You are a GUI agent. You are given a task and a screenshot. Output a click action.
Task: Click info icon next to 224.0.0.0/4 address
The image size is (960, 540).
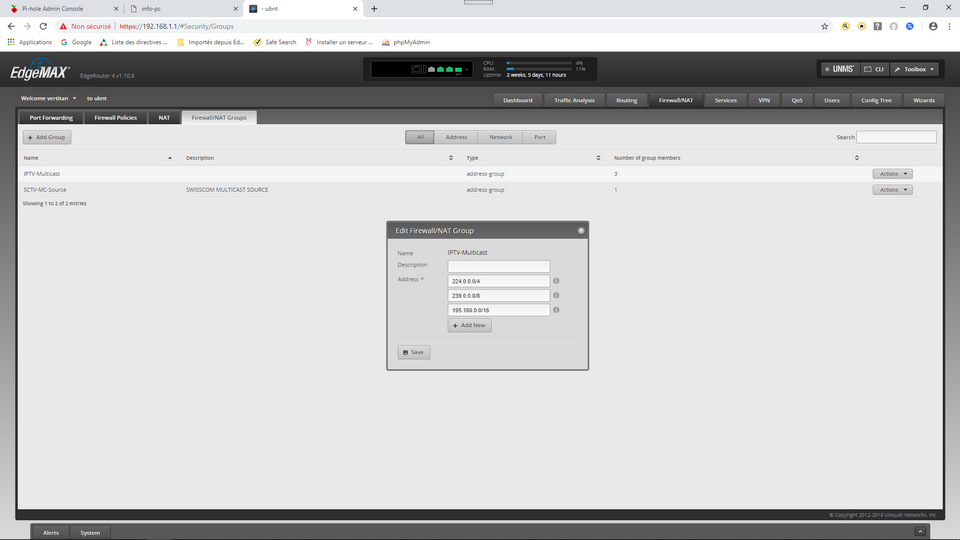click(x=556, y=281)
